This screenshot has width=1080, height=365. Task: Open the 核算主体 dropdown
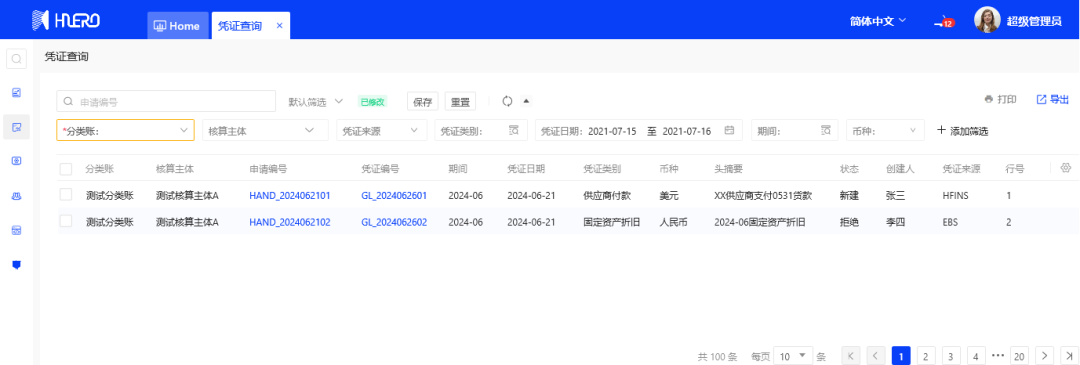[x=265, y=130]
